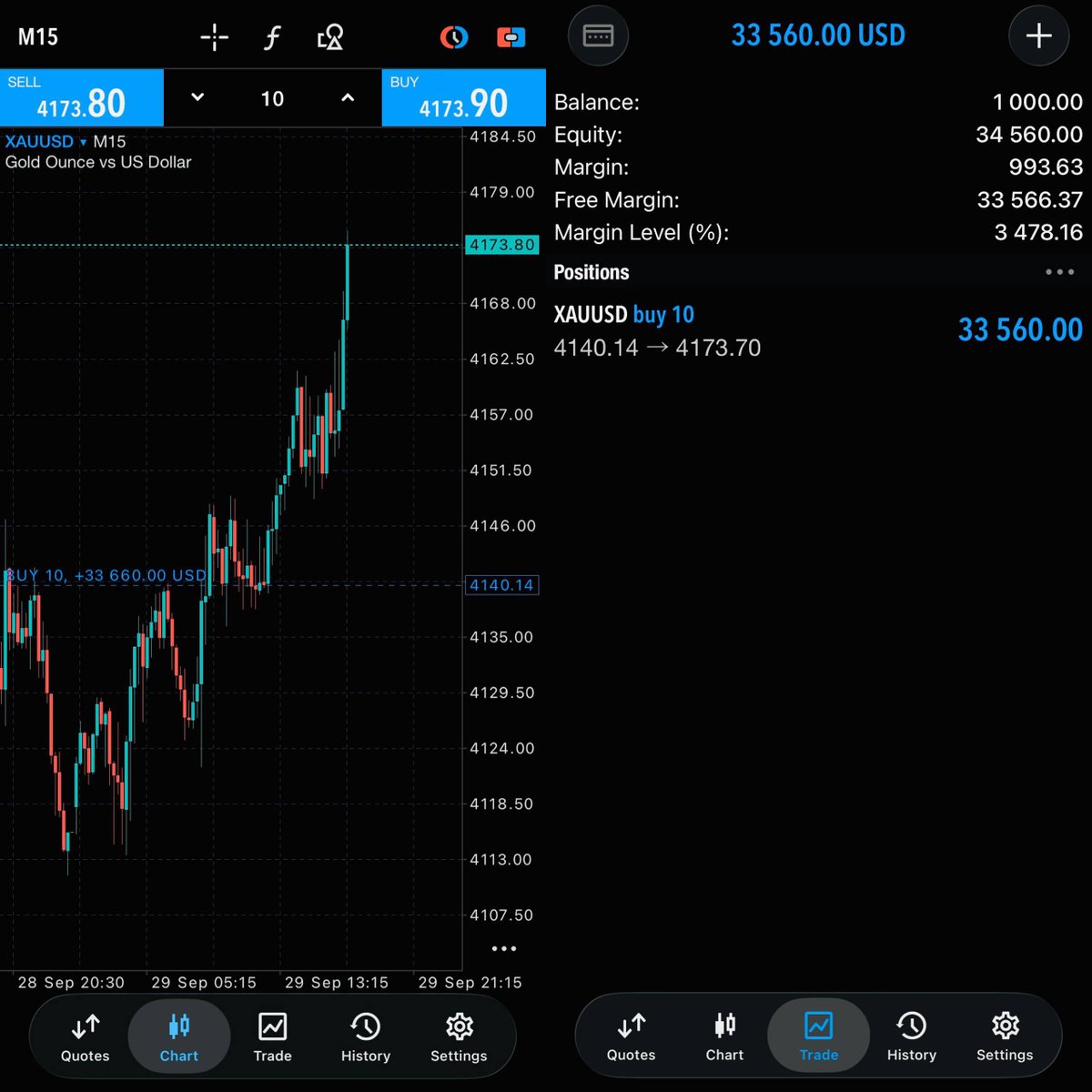
Task: Open the XAUUSD buy 10 position
Action: click(x=818, y=331)
